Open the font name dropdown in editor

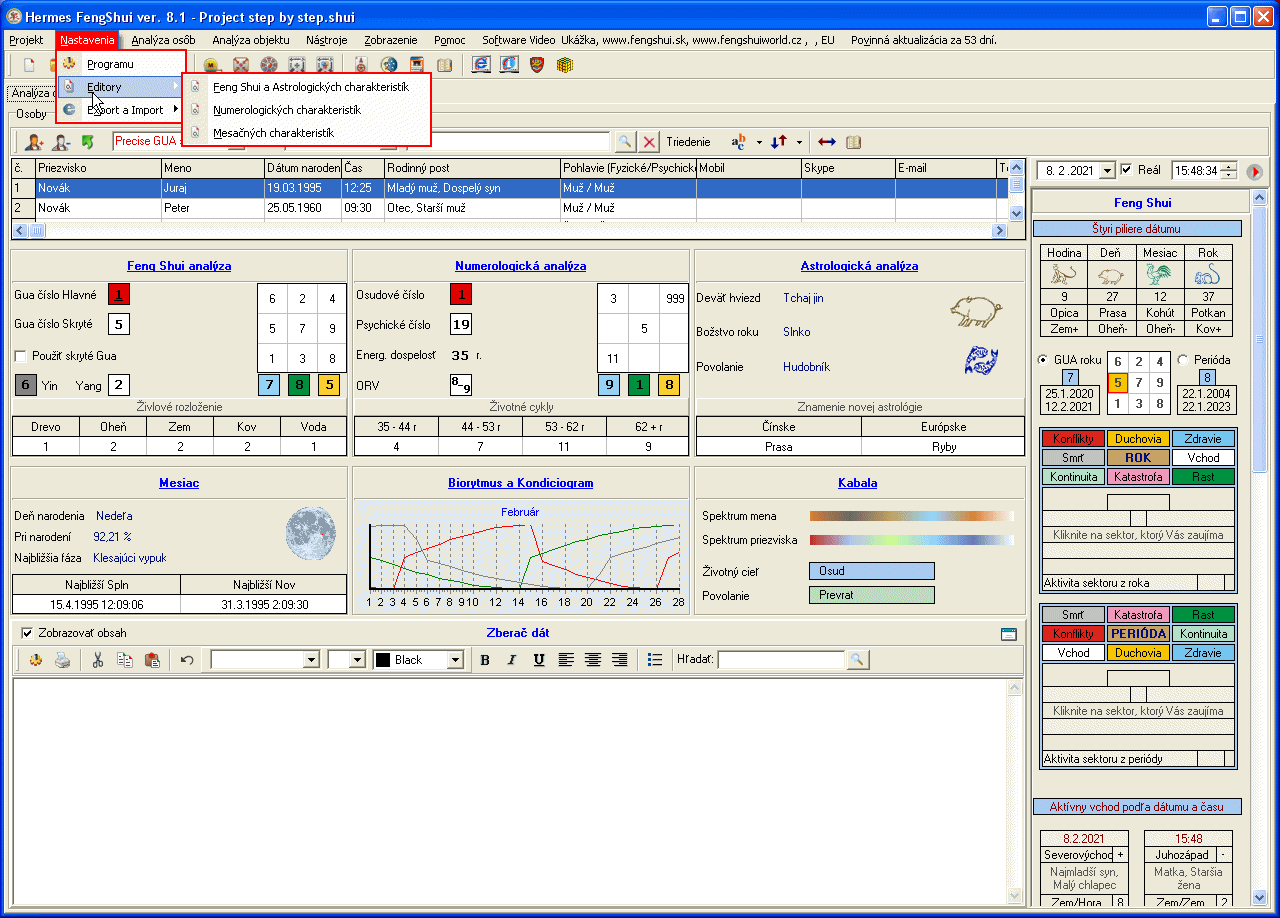[311, 660]
